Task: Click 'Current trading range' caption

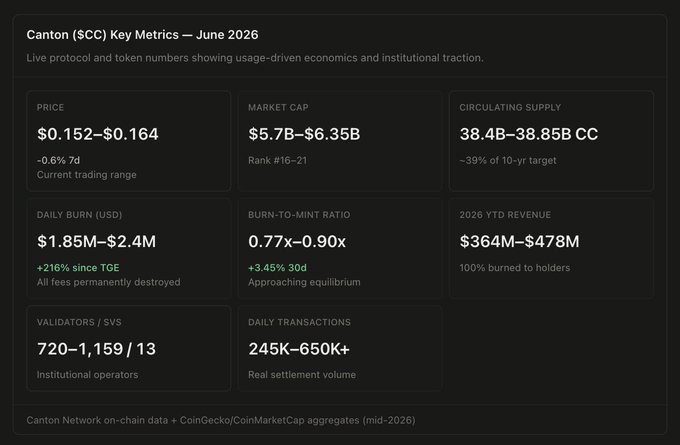Action: tap(87, 175)
